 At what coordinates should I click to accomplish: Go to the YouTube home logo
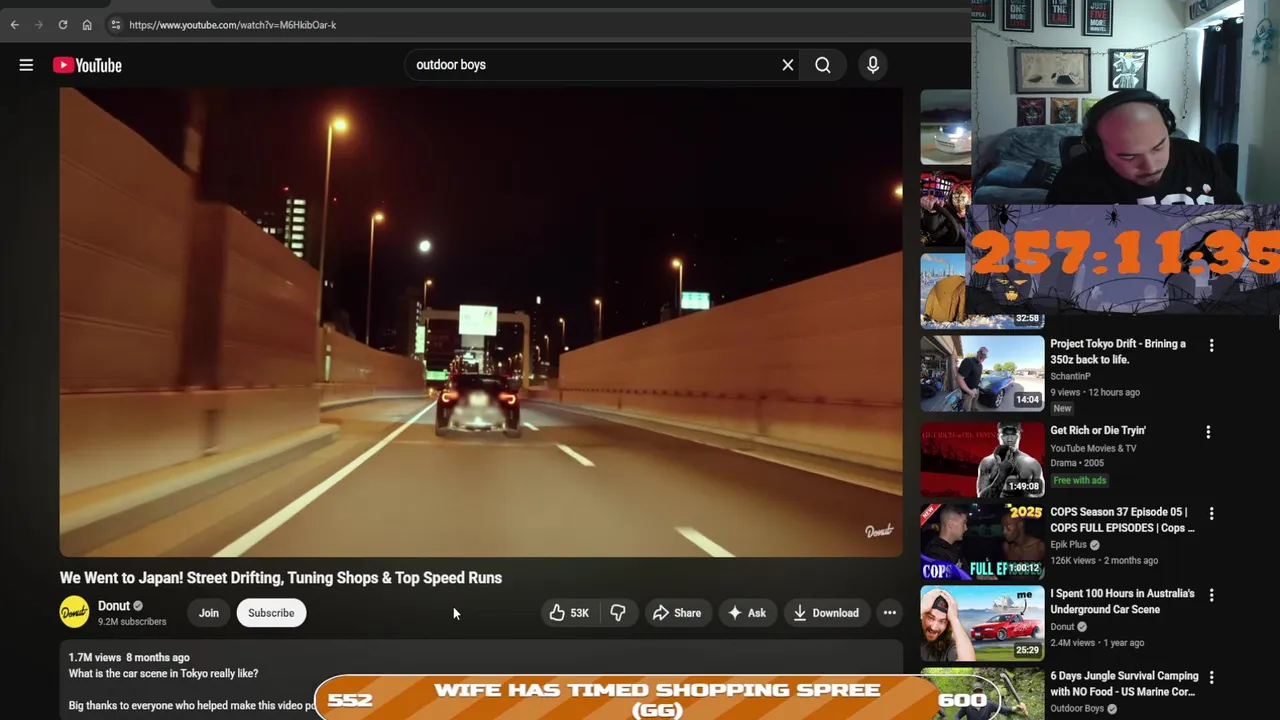coord(87,65)
